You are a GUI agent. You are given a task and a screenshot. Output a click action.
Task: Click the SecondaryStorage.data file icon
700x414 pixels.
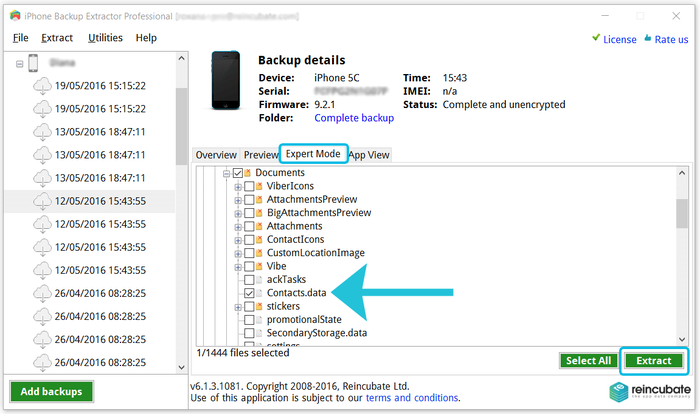(x=259, y=334)
